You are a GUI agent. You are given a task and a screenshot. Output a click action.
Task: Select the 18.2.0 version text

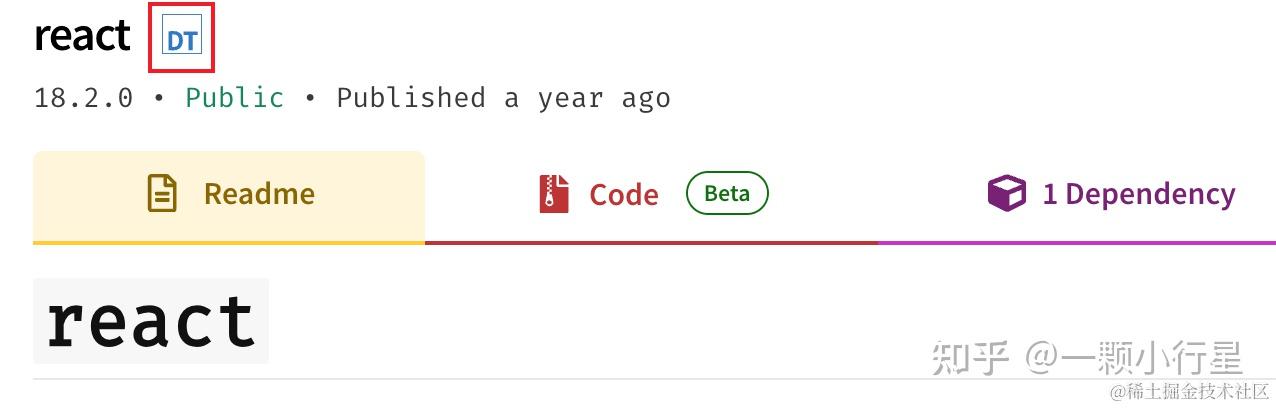[x=83, y=98]
